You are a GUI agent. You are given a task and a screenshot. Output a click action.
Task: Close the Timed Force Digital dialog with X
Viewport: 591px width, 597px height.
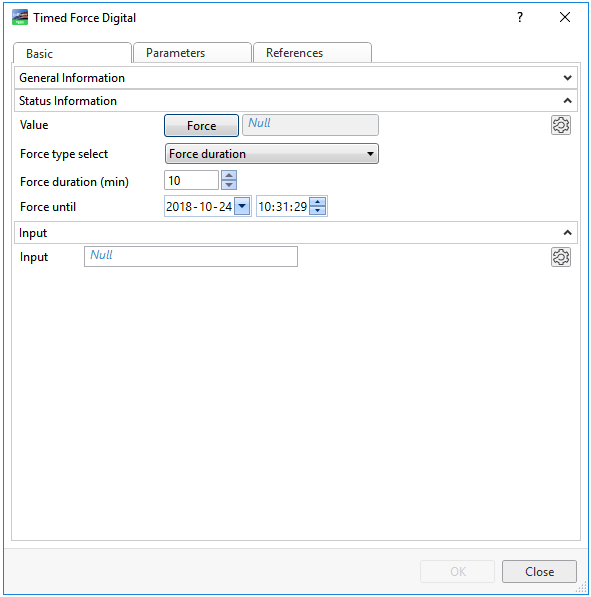point(565,17)
